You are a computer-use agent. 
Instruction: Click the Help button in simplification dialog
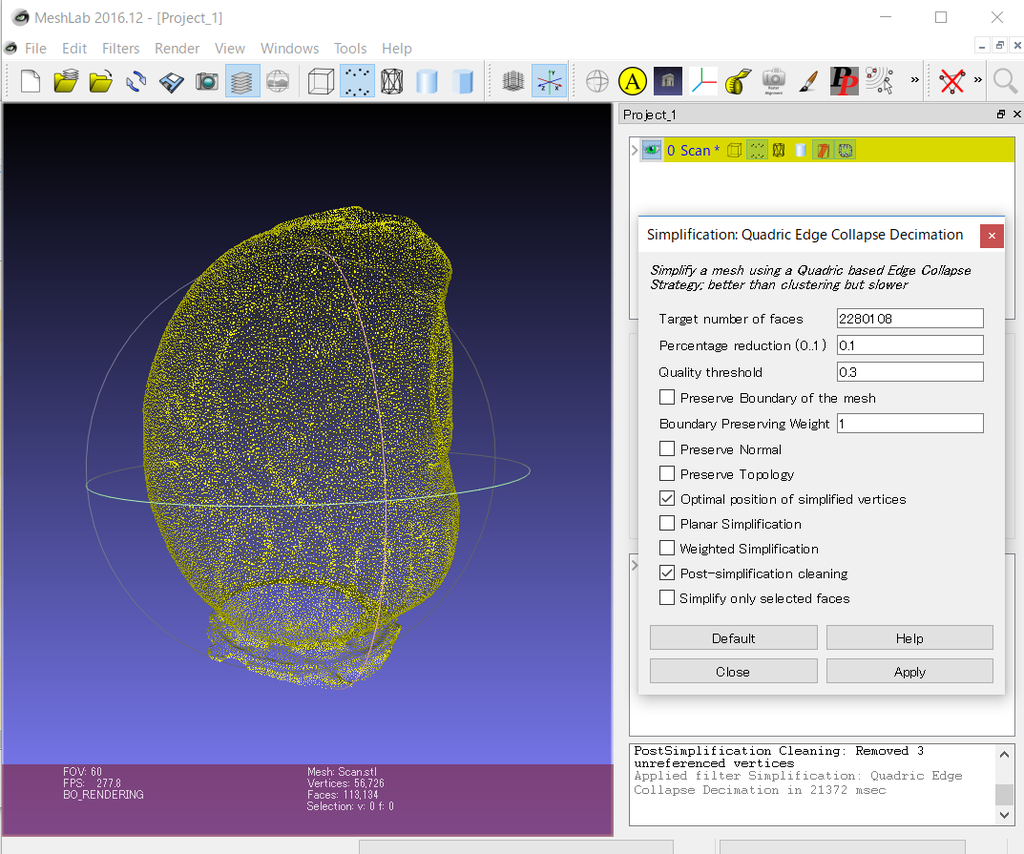coord(910,638)
